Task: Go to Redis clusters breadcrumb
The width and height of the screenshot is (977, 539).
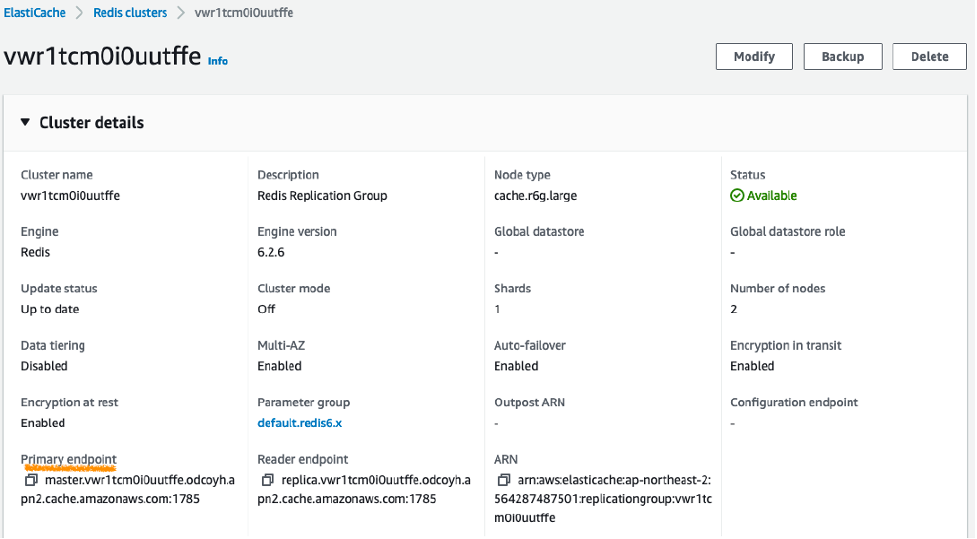Action: click(x=130, y=13)
